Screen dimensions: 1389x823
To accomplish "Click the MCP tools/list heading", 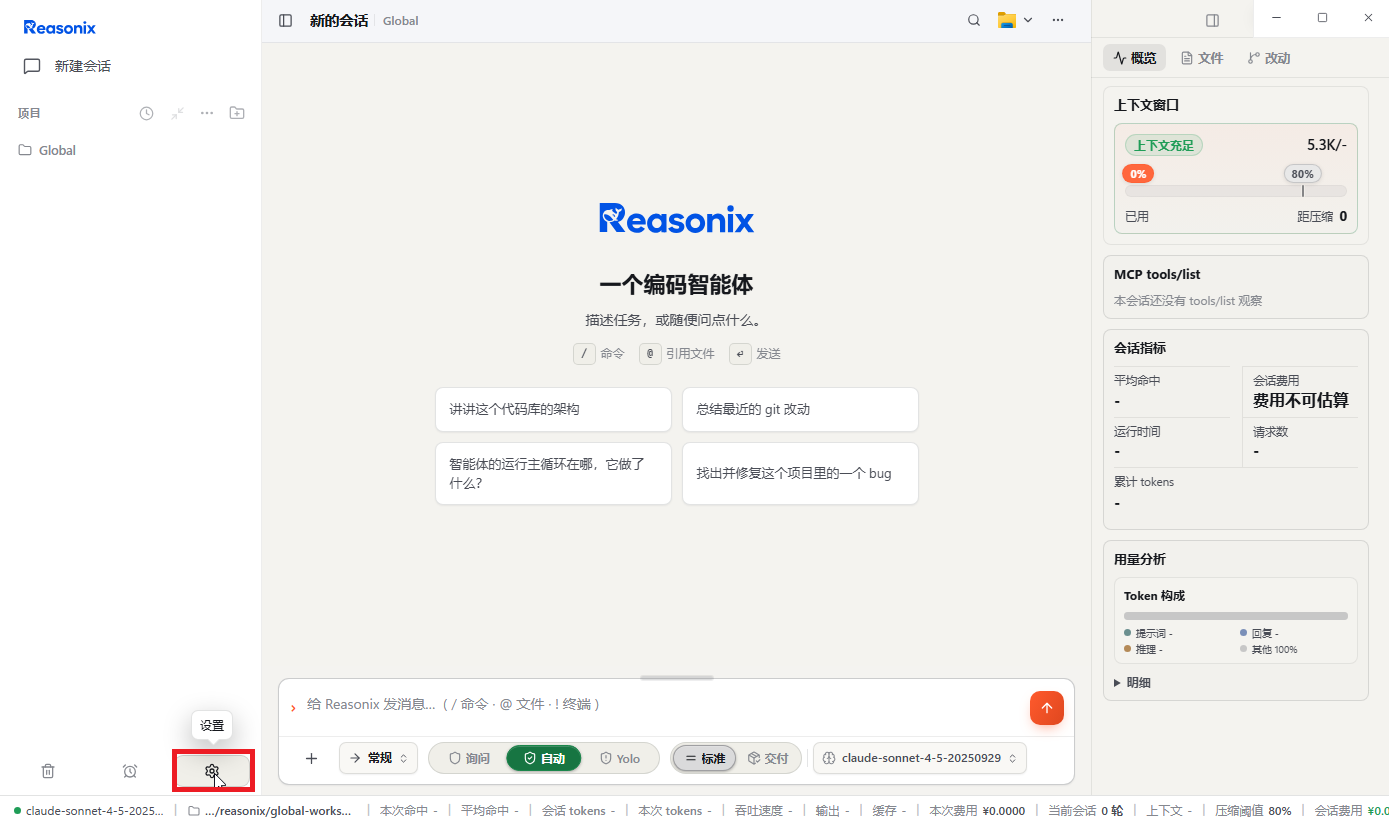I will (1157, 274).
